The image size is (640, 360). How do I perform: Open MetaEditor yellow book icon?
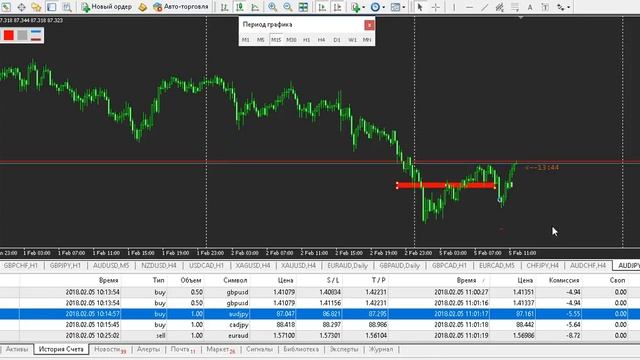click(142, 7)
